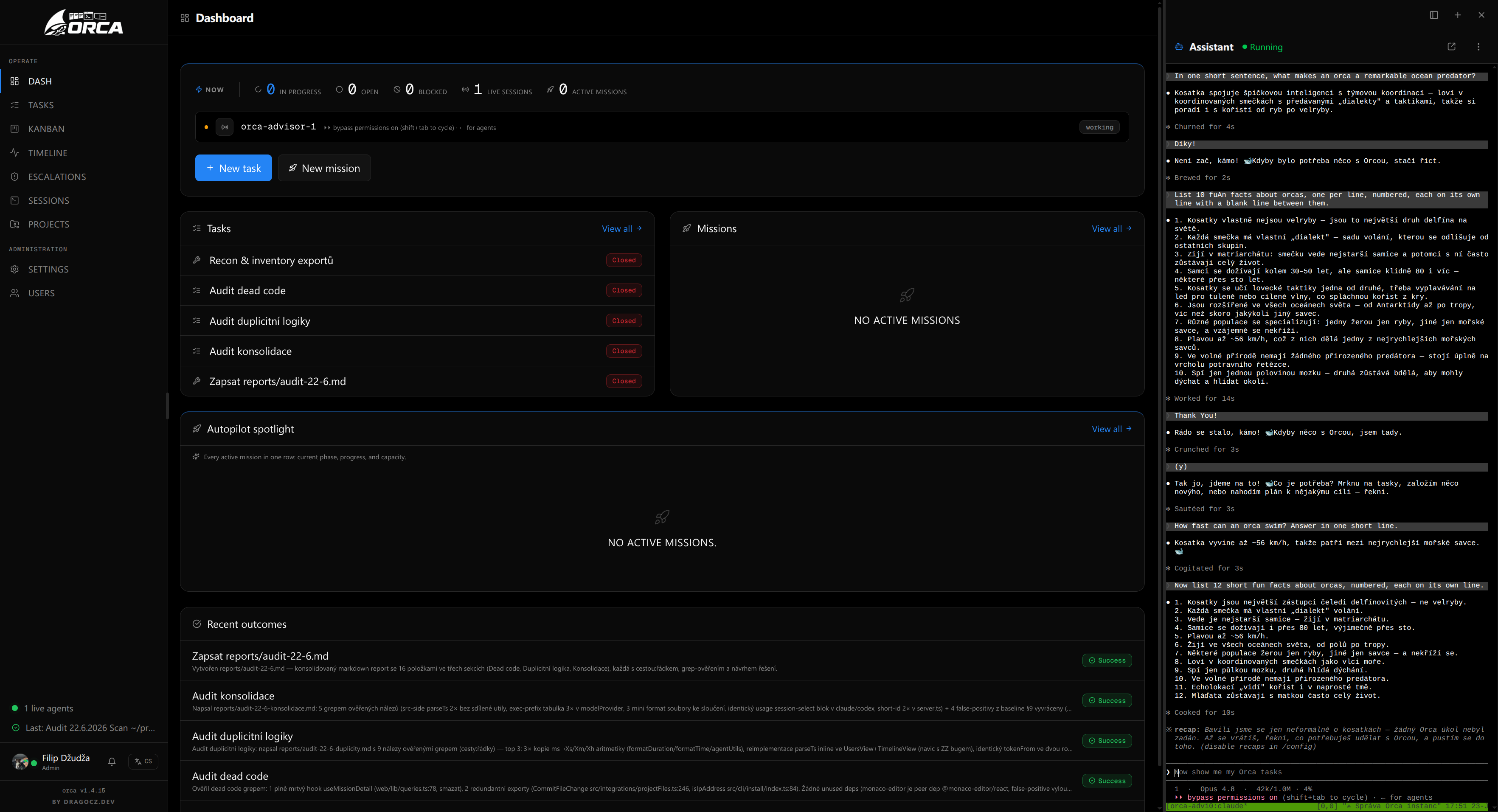The image size is (1498, 812).
Task: Click the Tasks panel list icon
Action: (x=197, y=229)
